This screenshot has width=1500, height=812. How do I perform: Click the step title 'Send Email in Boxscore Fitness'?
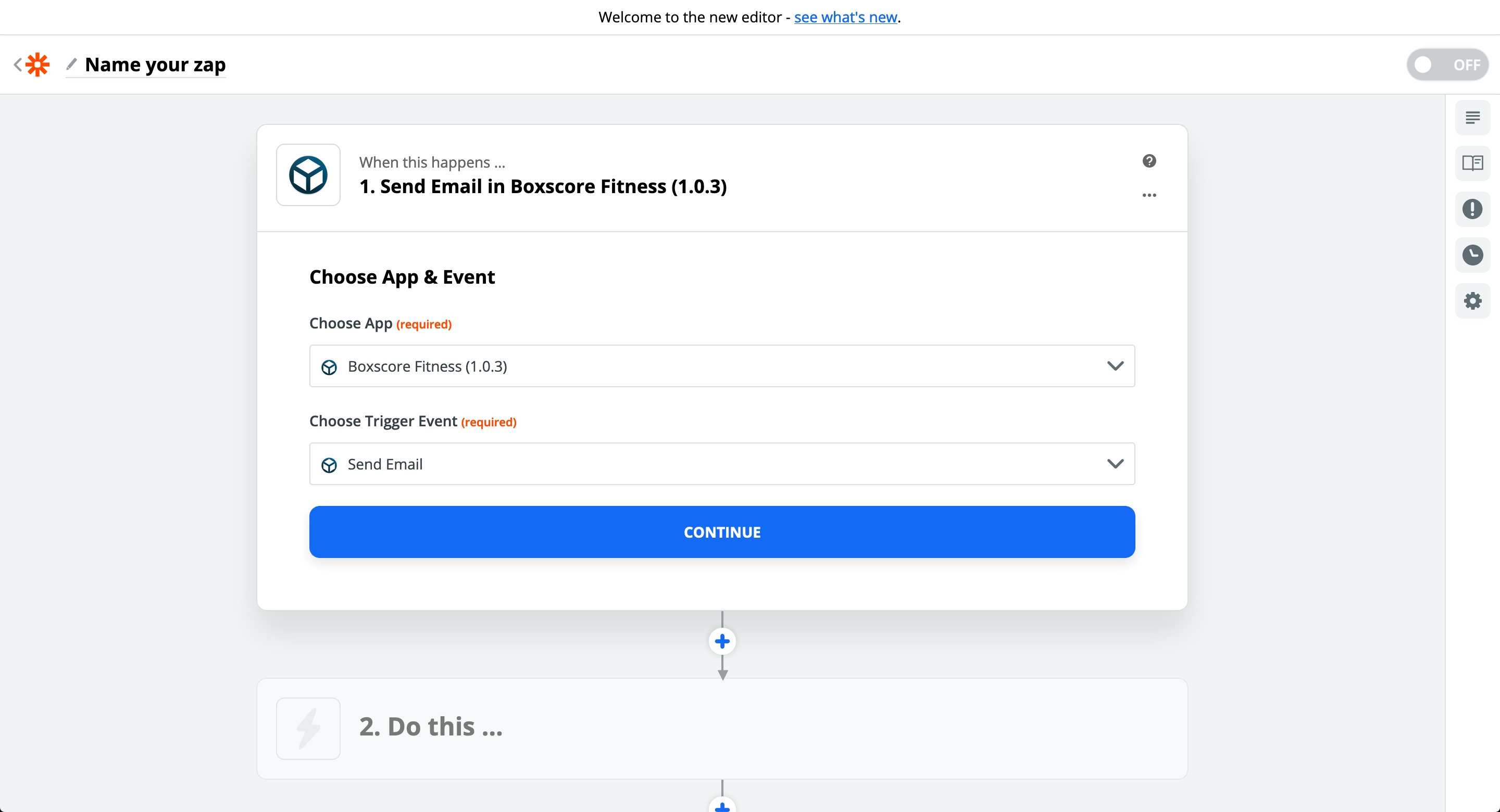[x=543, y=186]
